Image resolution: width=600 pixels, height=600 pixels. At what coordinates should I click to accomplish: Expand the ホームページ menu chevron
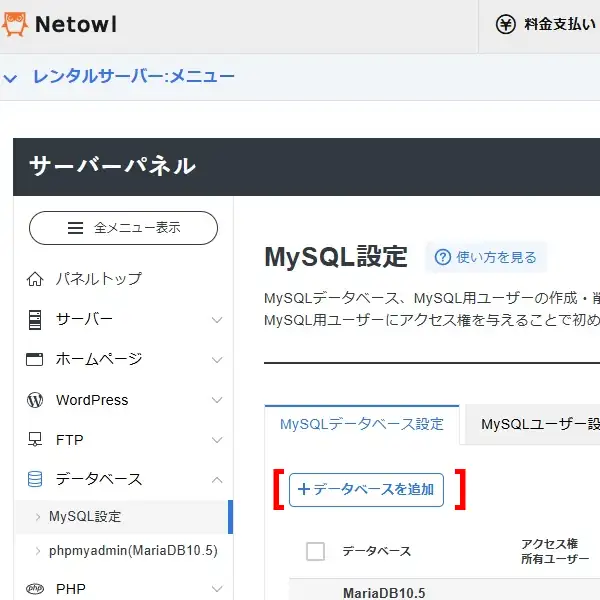pos(217,360)
